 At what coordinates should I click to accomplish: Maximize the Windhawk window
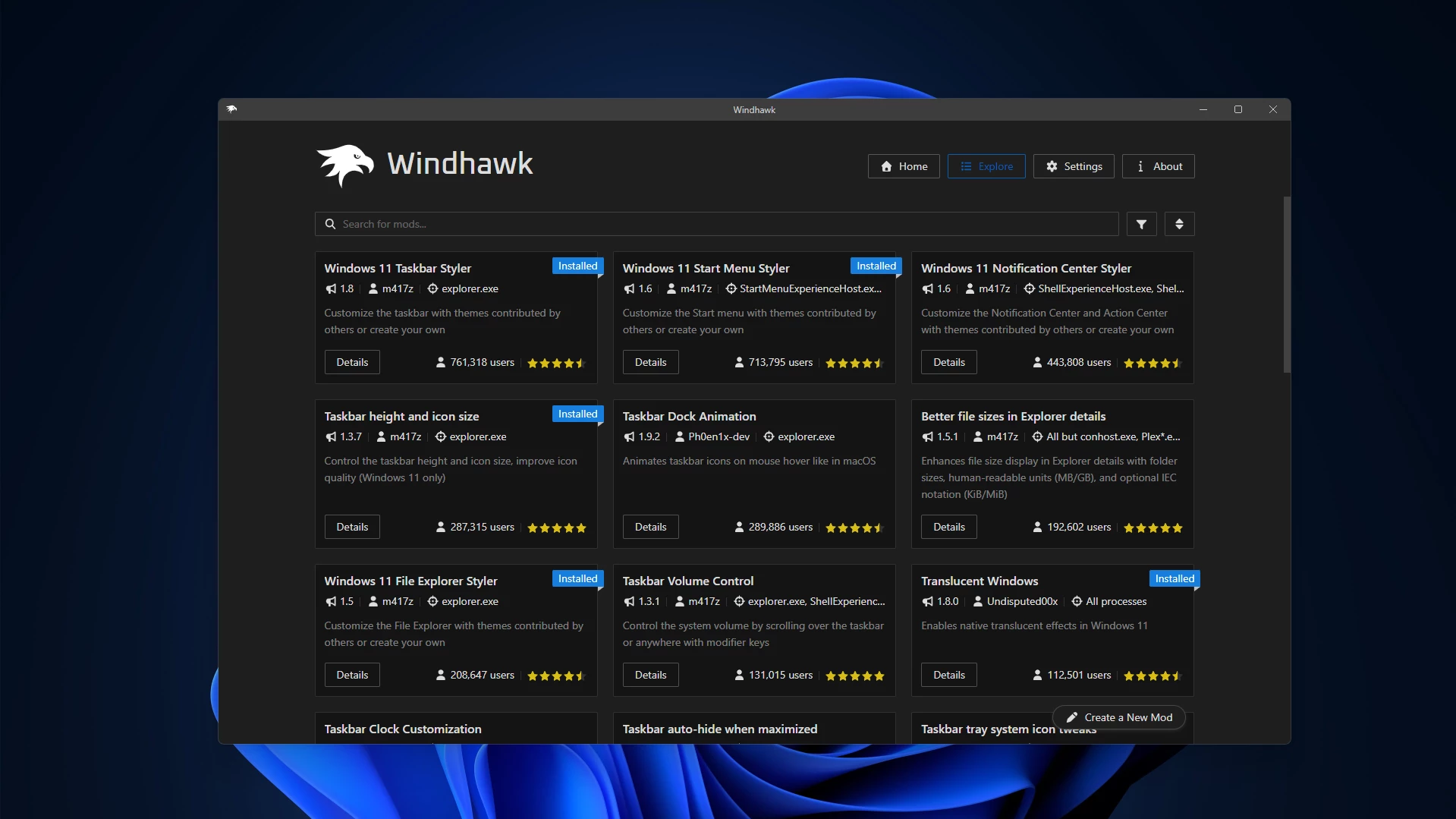[1237, 109]
